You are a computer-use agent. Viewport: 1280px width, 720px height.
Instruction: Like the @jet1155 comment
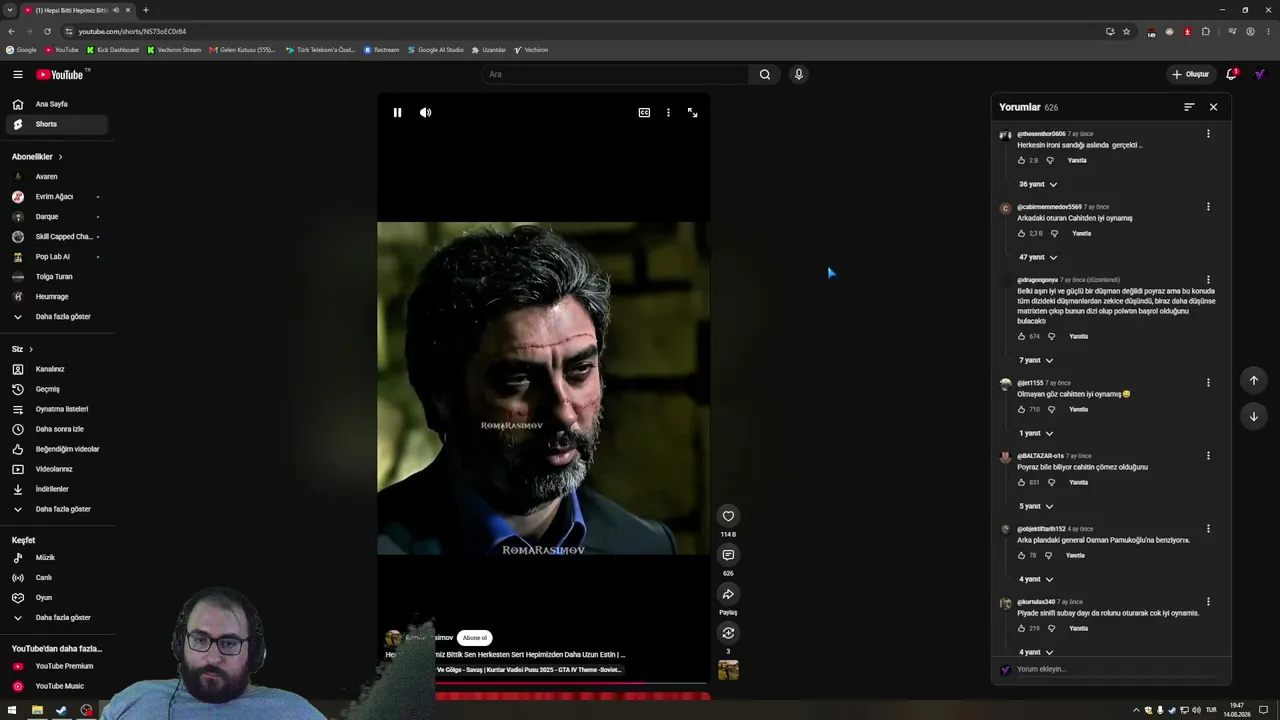click(1021, 410)
